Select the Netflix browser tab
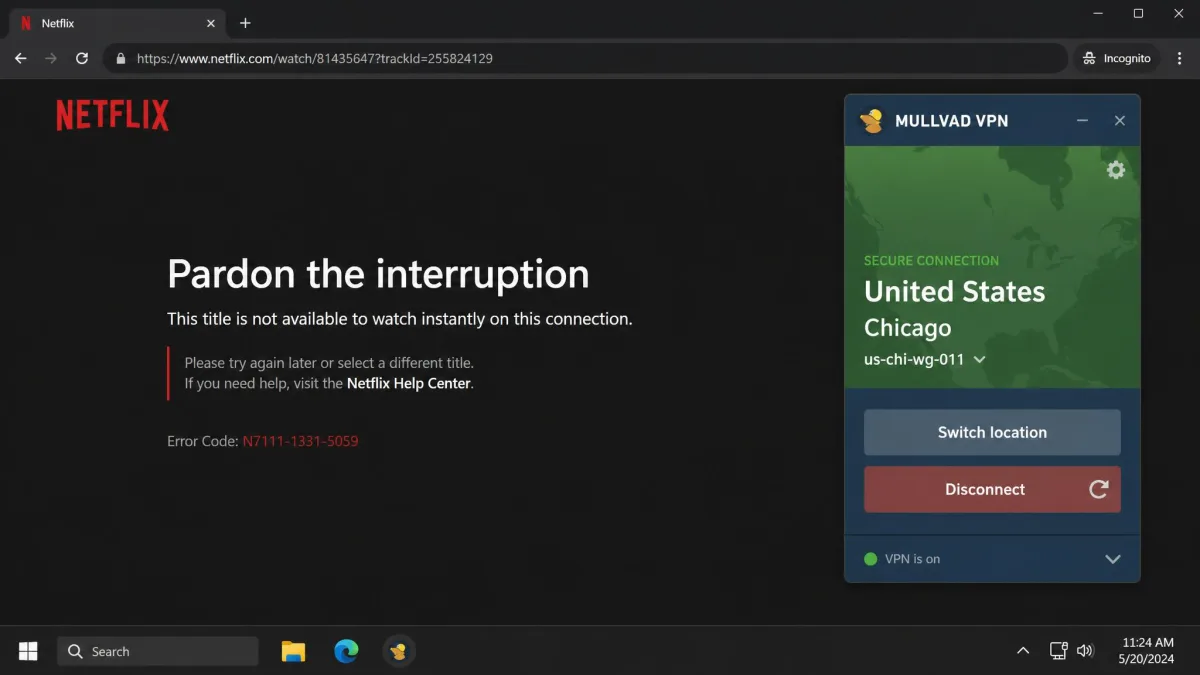Viewport: 1200px width, 675px height. pos(115,23)
